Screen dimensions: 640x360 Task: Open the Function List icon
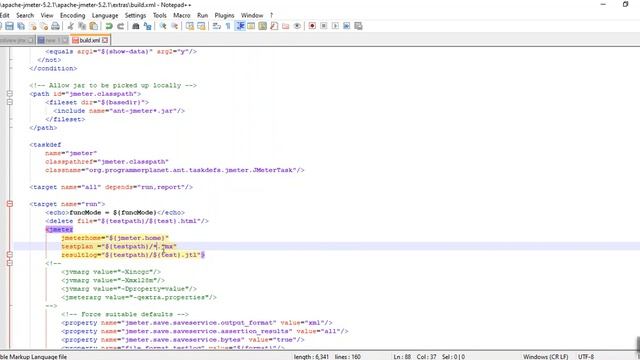click(274, 26)
